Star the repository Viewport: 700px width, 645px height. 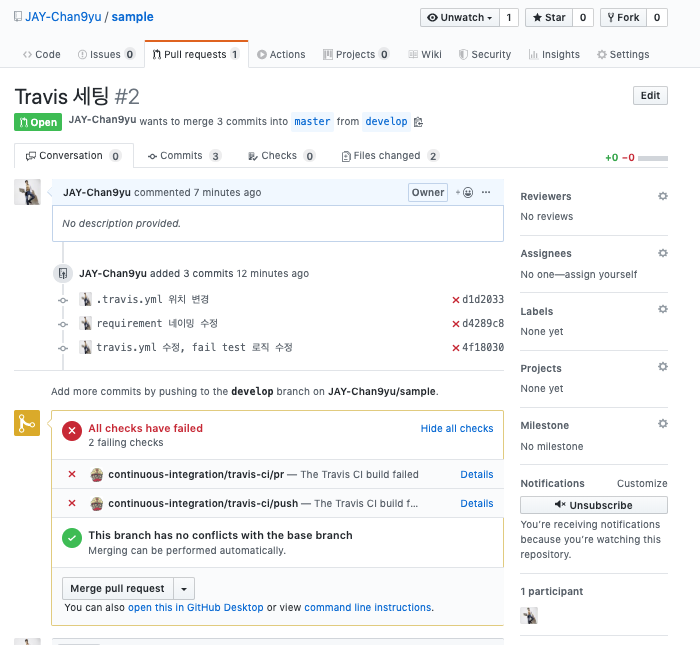(x=549, y=17)
